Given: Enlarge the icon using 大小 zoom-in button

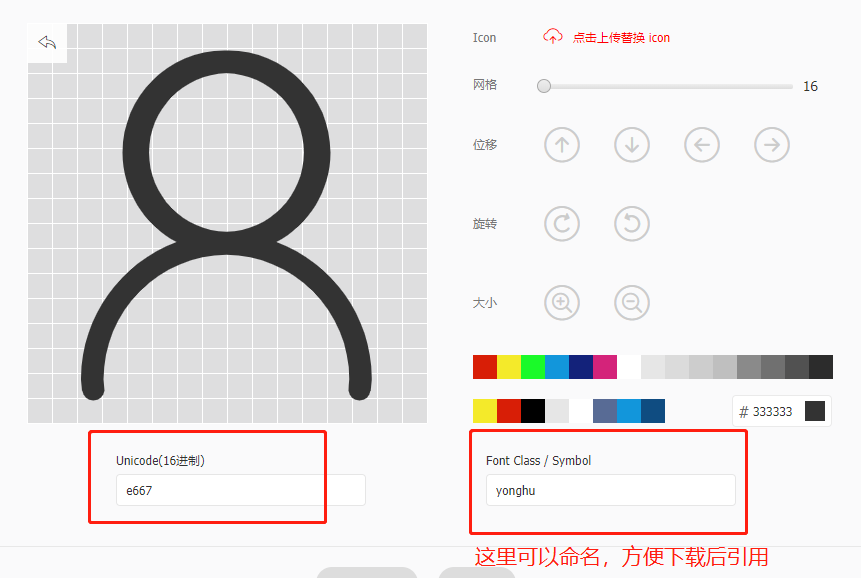Looking at the screenshot, I should (x=561, y=302).
